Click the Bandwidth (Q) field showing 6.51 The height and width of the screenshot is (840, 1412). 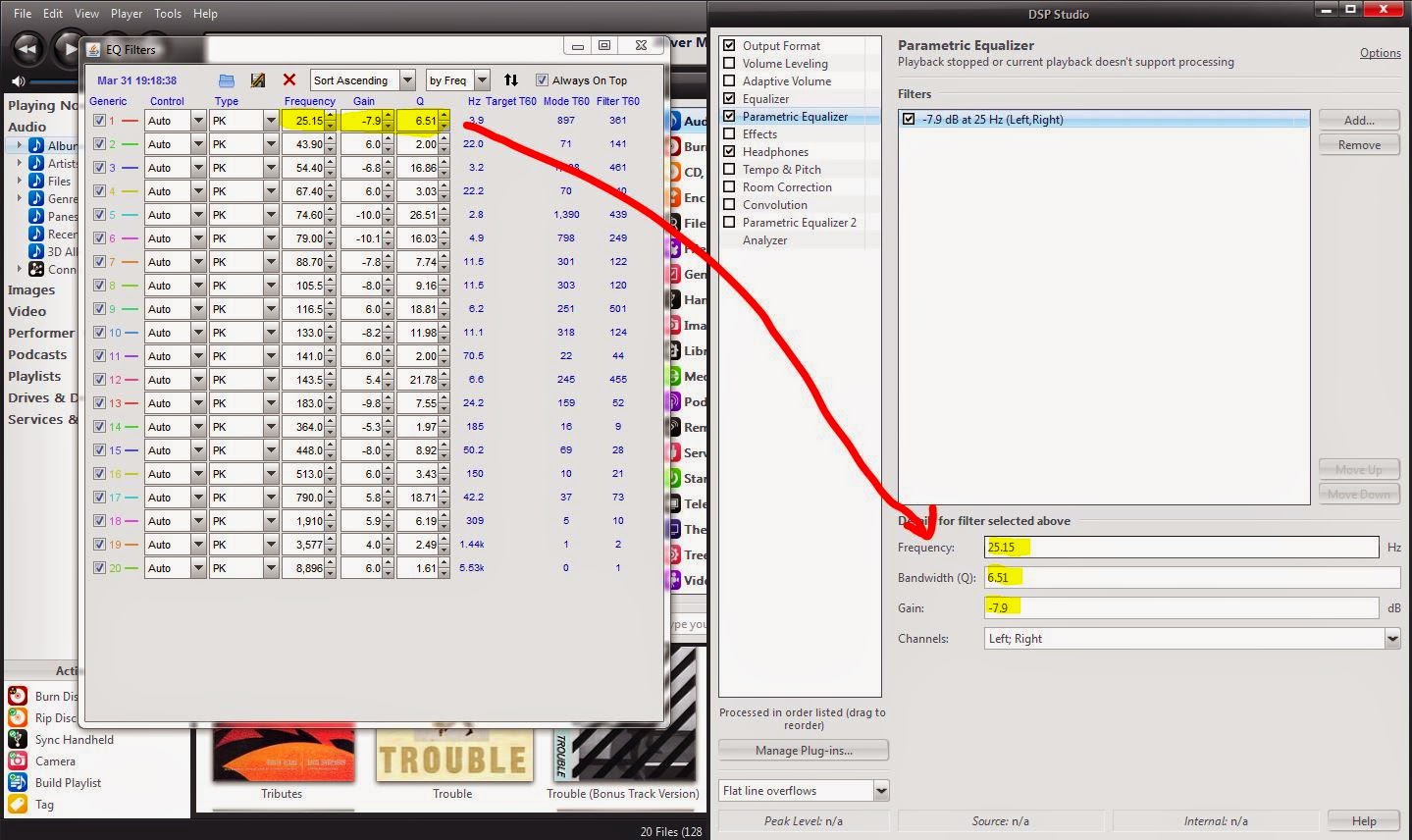(1192, 577)
